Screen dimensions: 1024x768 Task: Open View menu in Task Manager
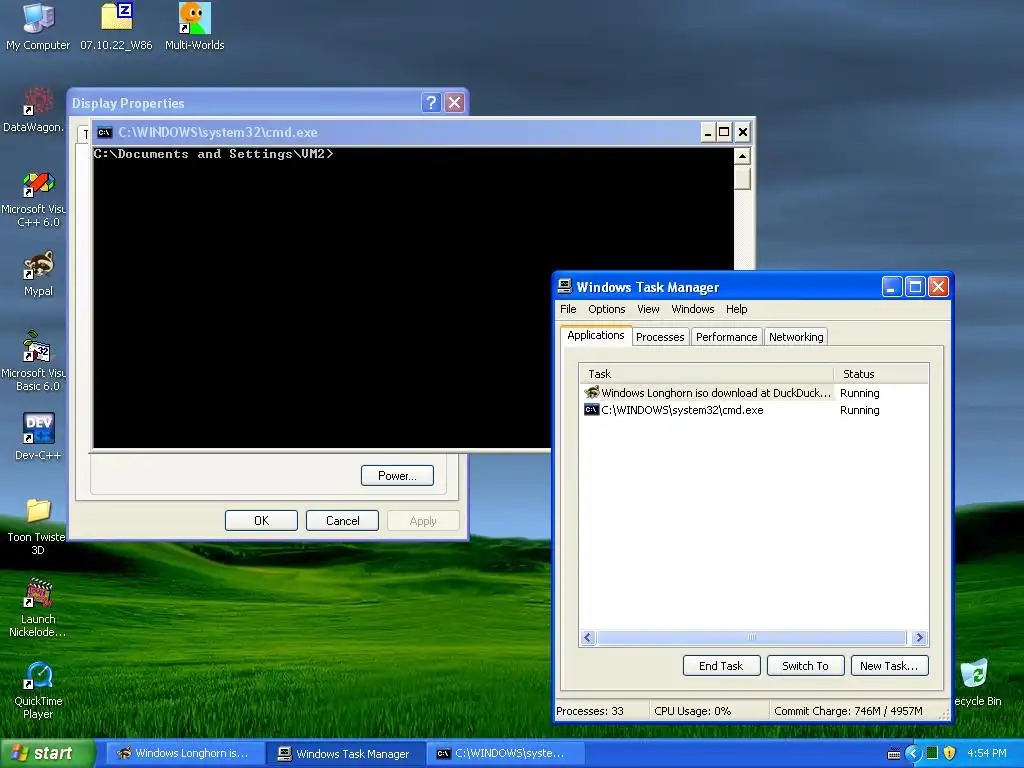(648, 309)
